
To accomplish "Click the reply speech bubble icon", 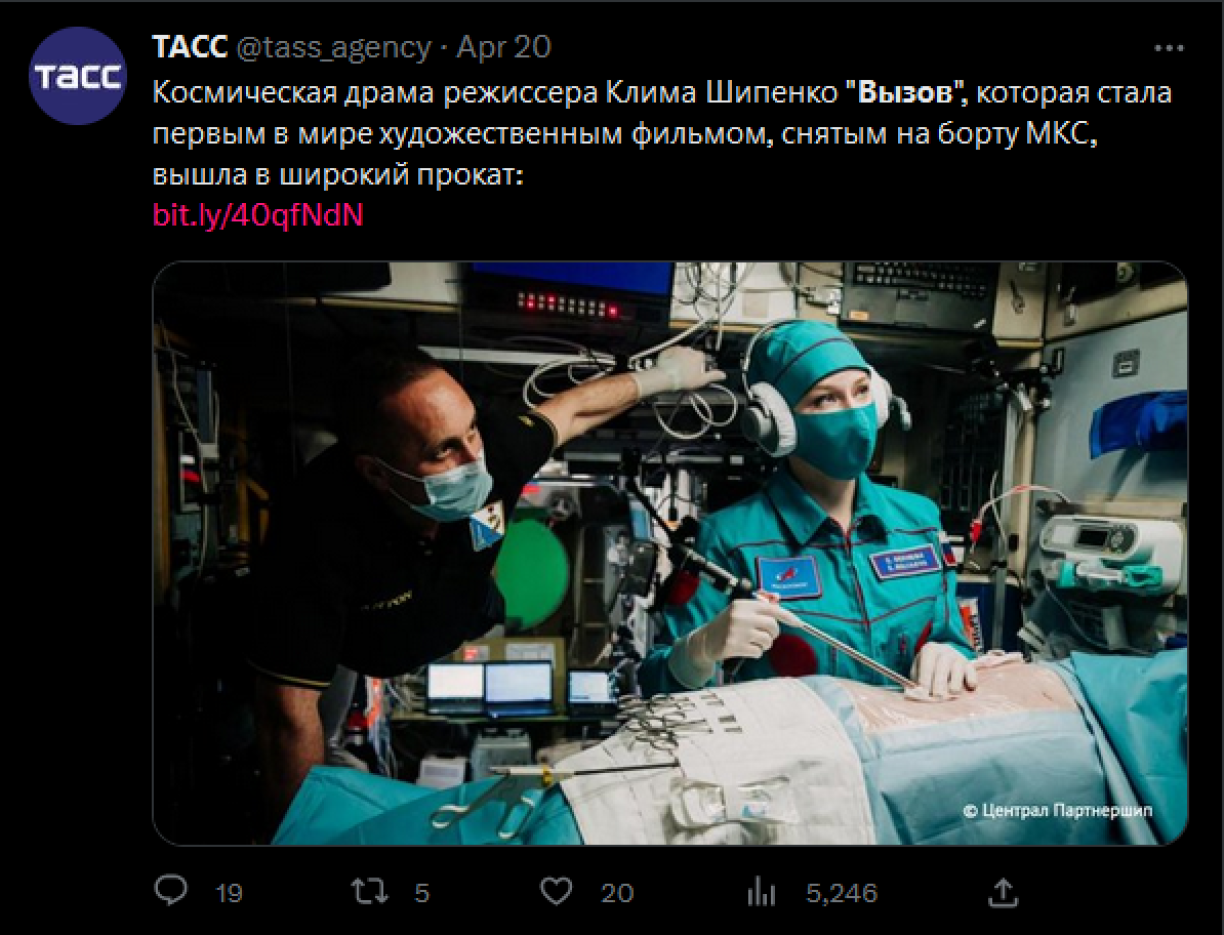I will point(172,890).
